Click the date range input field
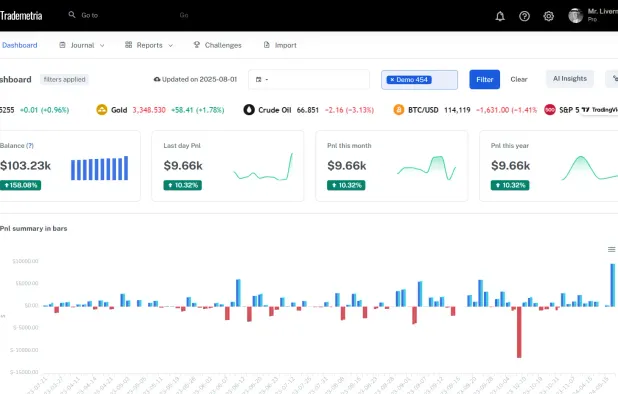Viewport: 618px width, 394px height. coord(309,80)
